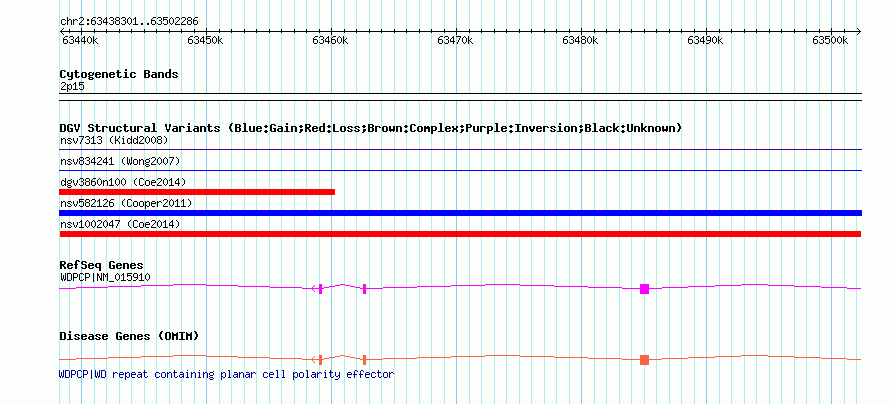
Task: Click the red nsv1002047 loss bar
Action: [460, 234]
